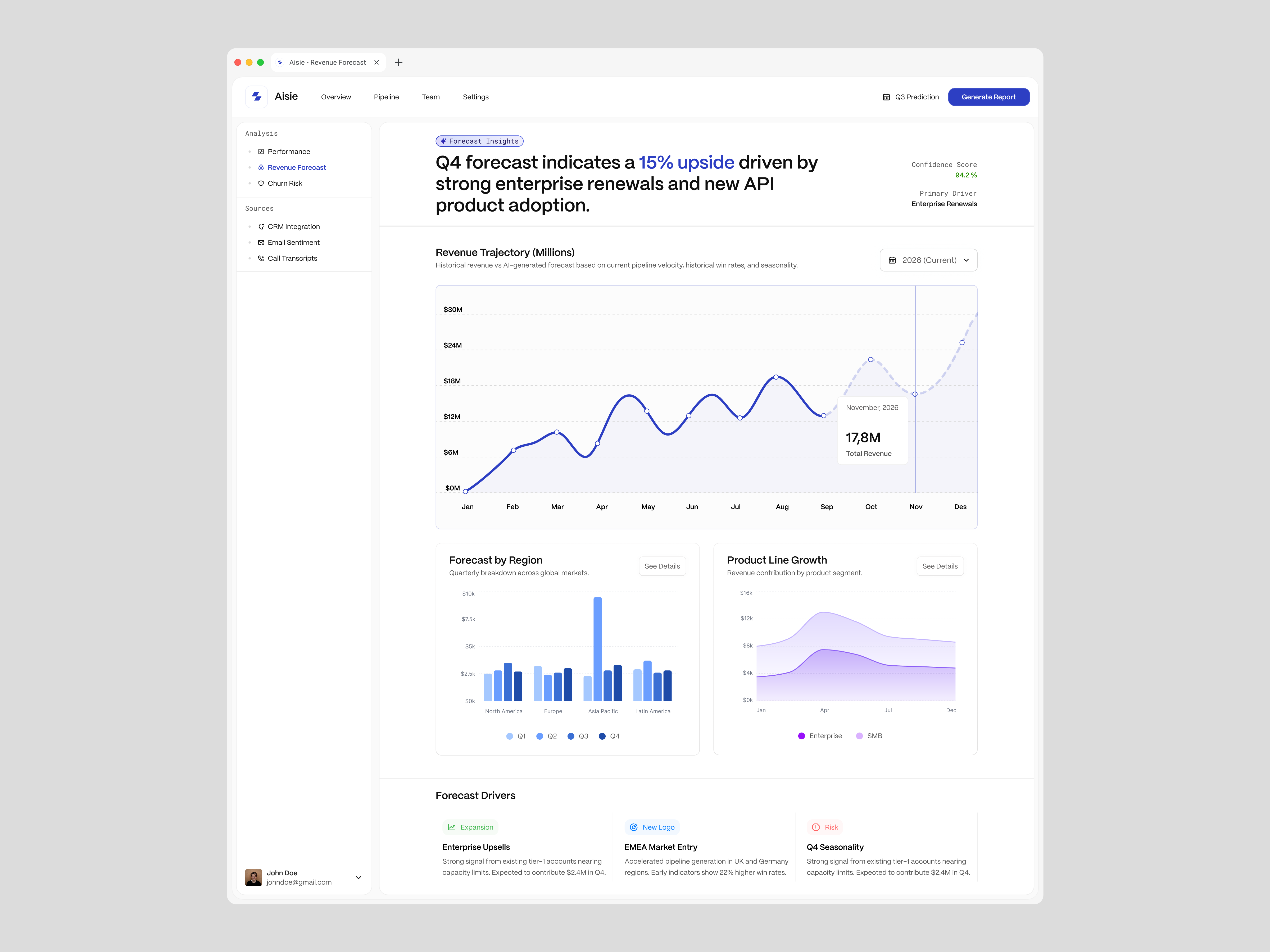Click the purple Enterprise color swatch

pyautogui.click(x=801, y=736)
